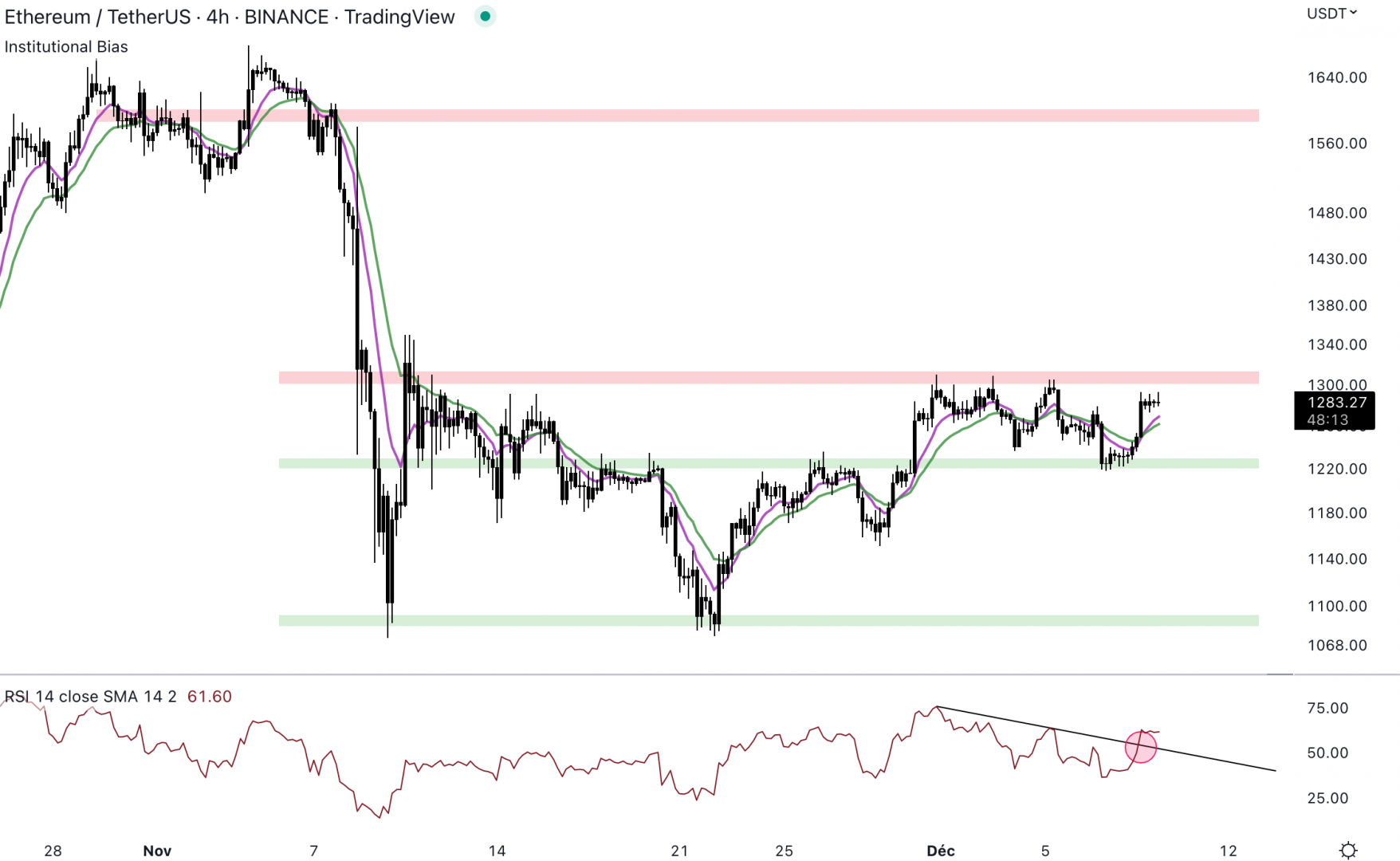Open the USDT currency dropdown
Viewport: 1400px width, 861px height.
pos(1331,13)
